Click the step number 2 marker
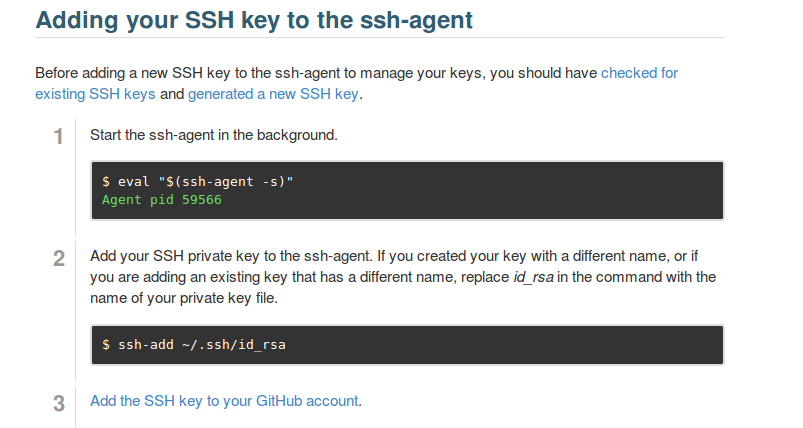 click(59, 258)
